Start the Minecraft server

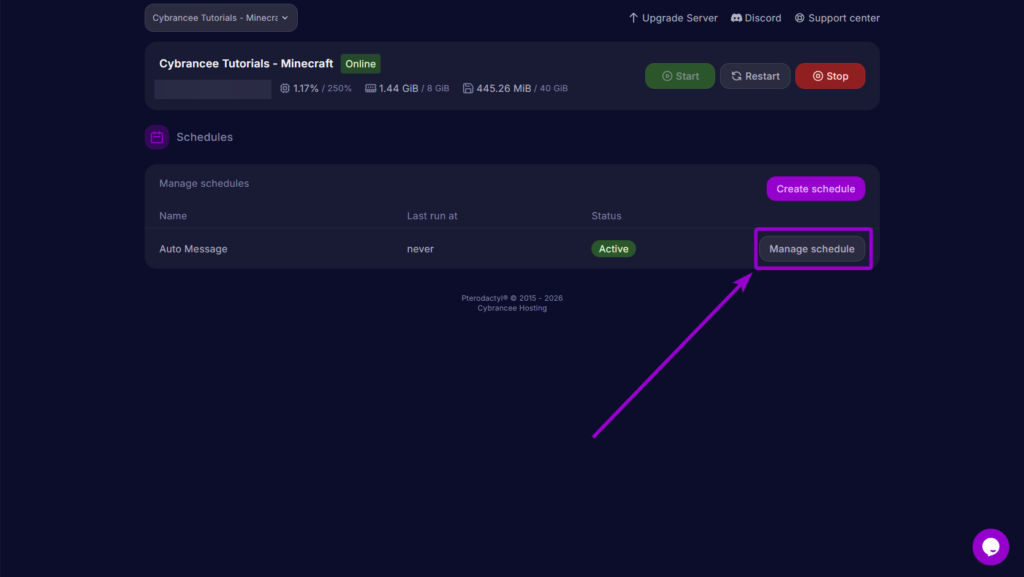[680, 75]
